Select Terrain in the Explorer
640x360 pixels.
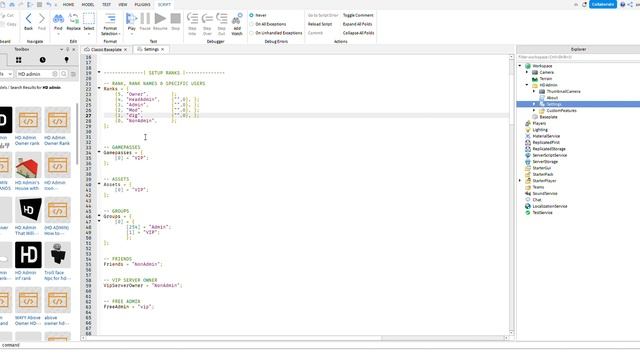pos(545,79)
